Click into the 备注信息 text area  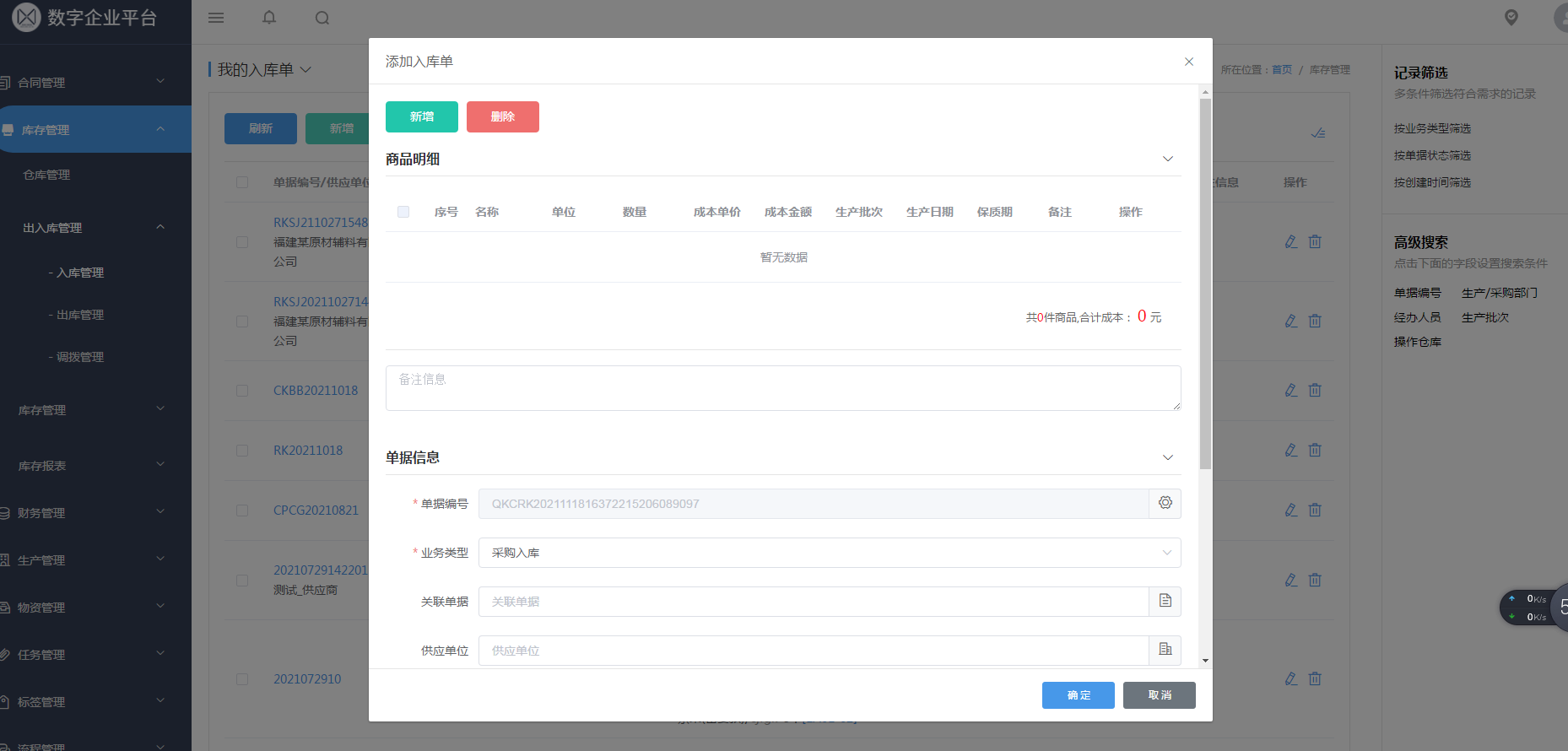(782, 388)
